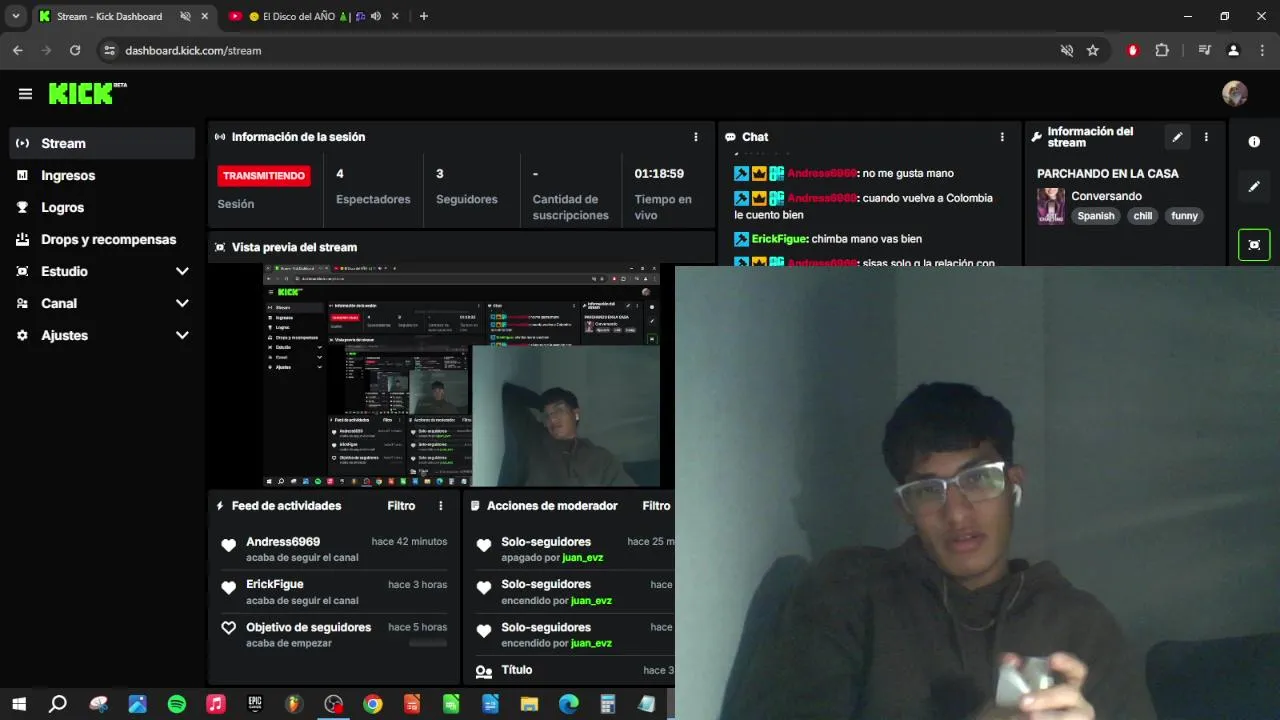Image resolution: width=1280 pixels, height=720 pixels.
Task: Click the Spanish stream tag
Action: pyautogui.click(x=1096, y=216)
